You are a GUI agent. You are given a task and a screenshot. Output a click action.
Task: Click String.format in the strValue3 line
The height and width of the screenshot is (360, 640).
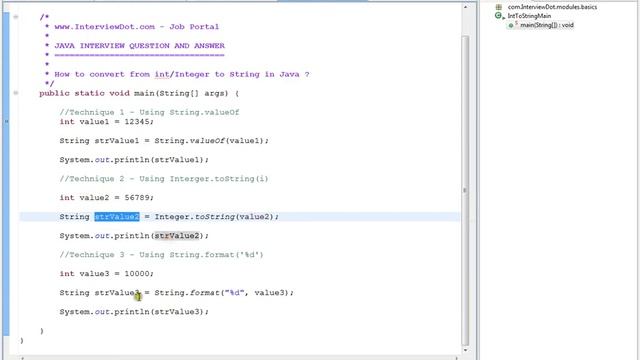tap(187, 293)
